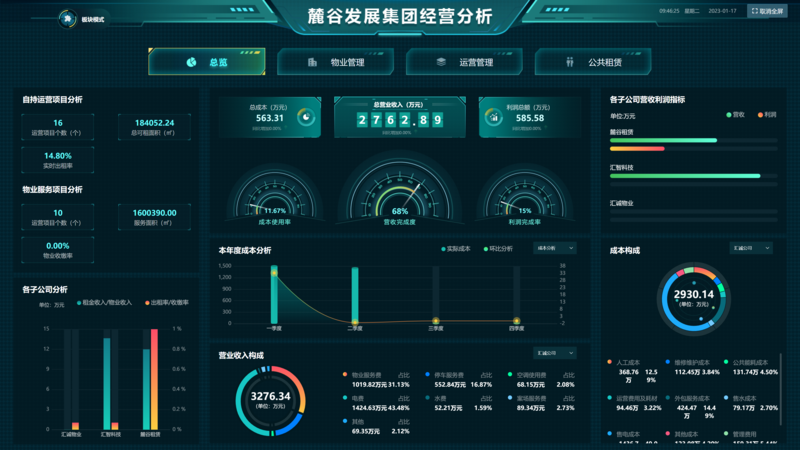Open company dropdown in 营业收入构成 panel
Viewport: 800px width, 450px height.
point(555,353)
